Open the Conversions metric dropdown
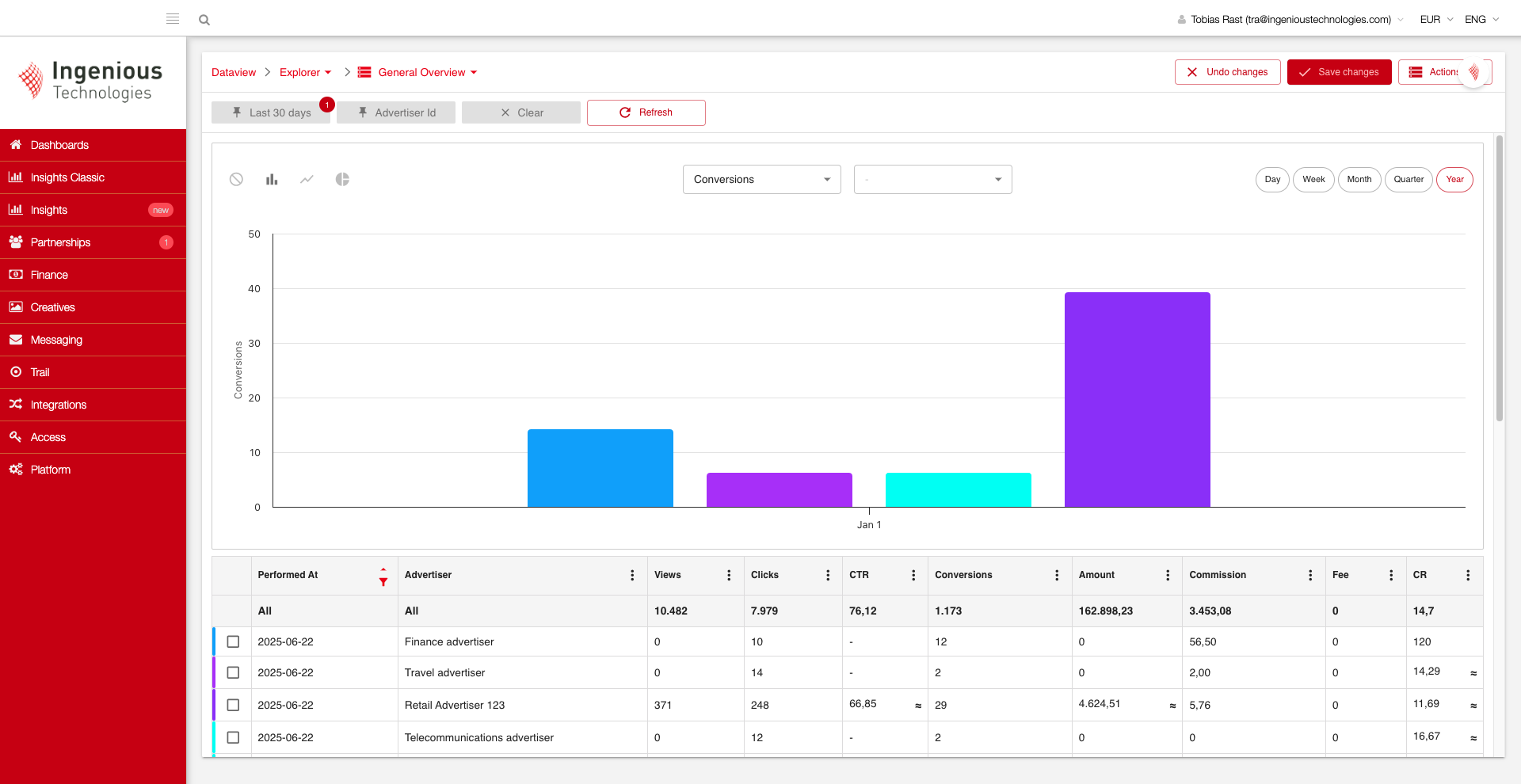Image resolution: width=1521 pixels, height=784 pixels. (x=761, y=180)
